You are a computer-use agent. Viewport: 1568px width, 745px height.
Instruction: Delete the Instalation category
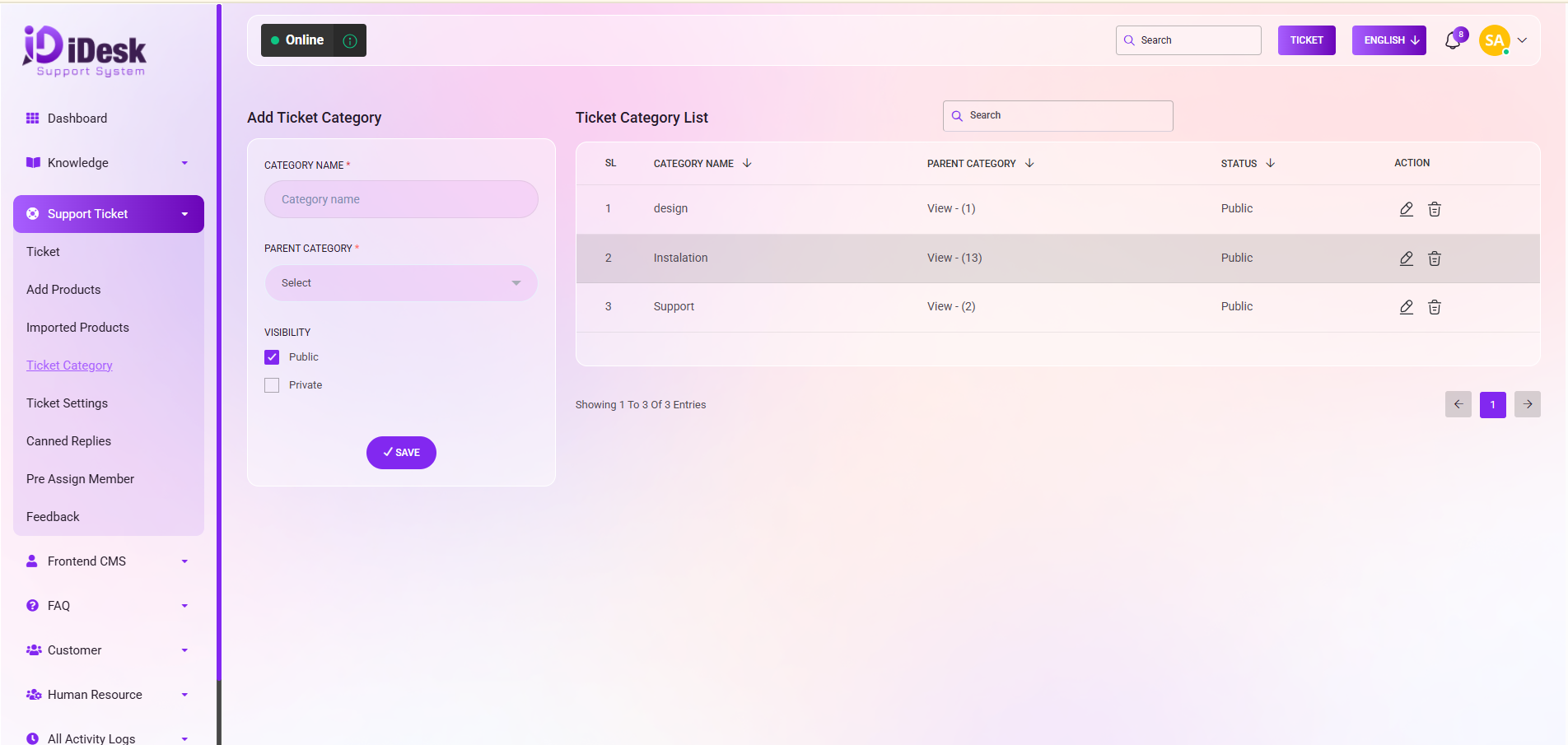tap(1435, 258)
